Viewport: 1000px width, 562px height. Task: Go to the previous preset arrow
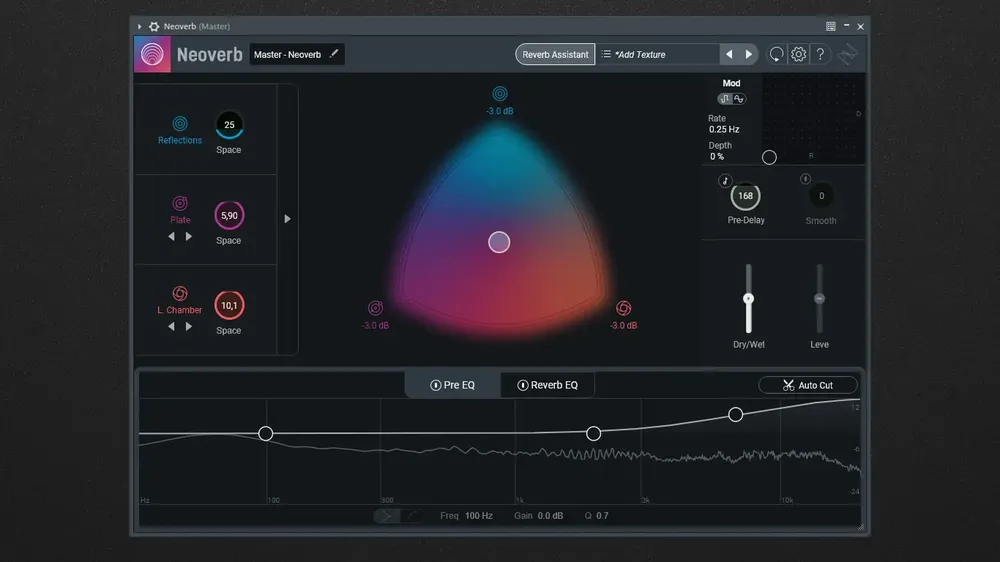(729, 54)
